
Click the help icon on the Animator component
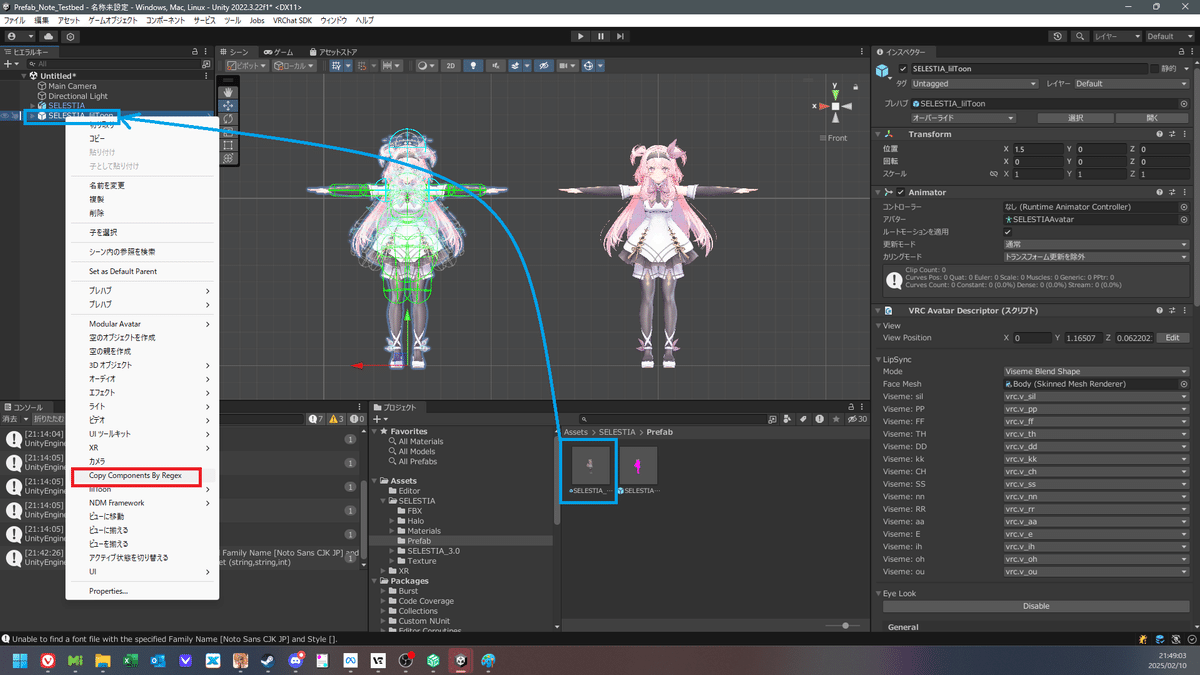click(x=1159, y=192)
